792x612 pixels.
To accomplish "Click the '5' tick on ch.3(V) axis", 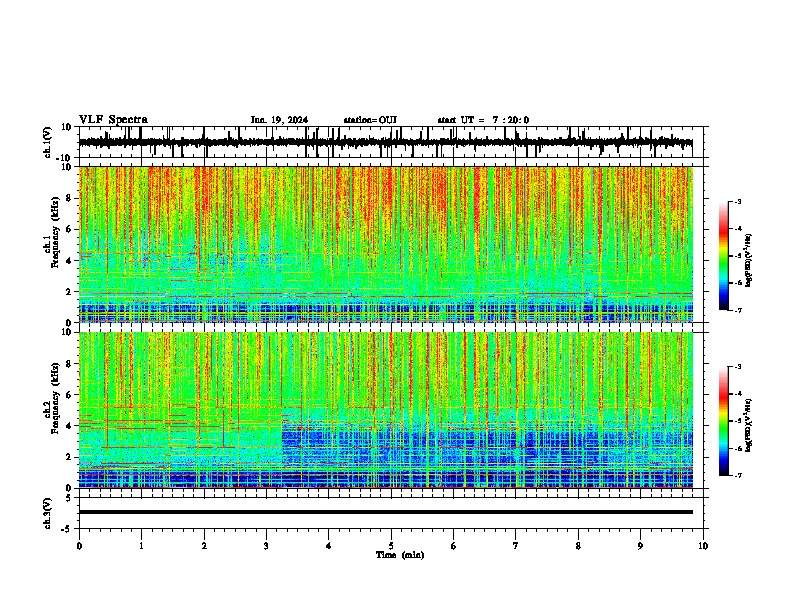I will click(69, 498).
